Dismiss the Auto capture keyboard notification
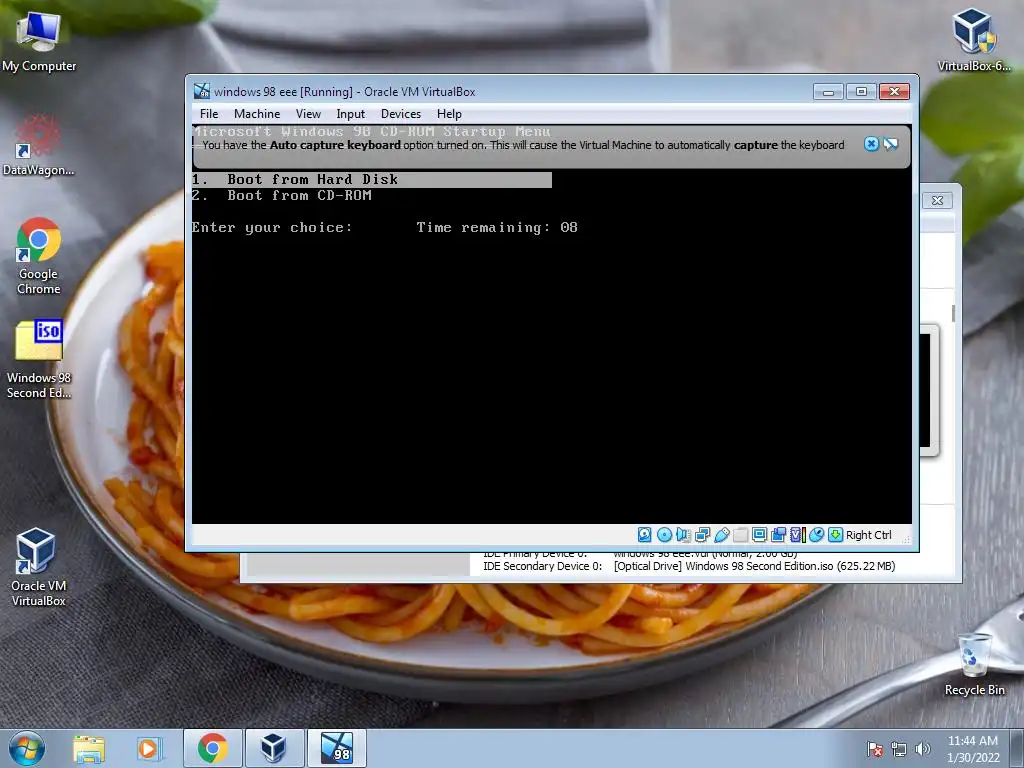This screenshot has width=1024, height=768. [871, 144]
